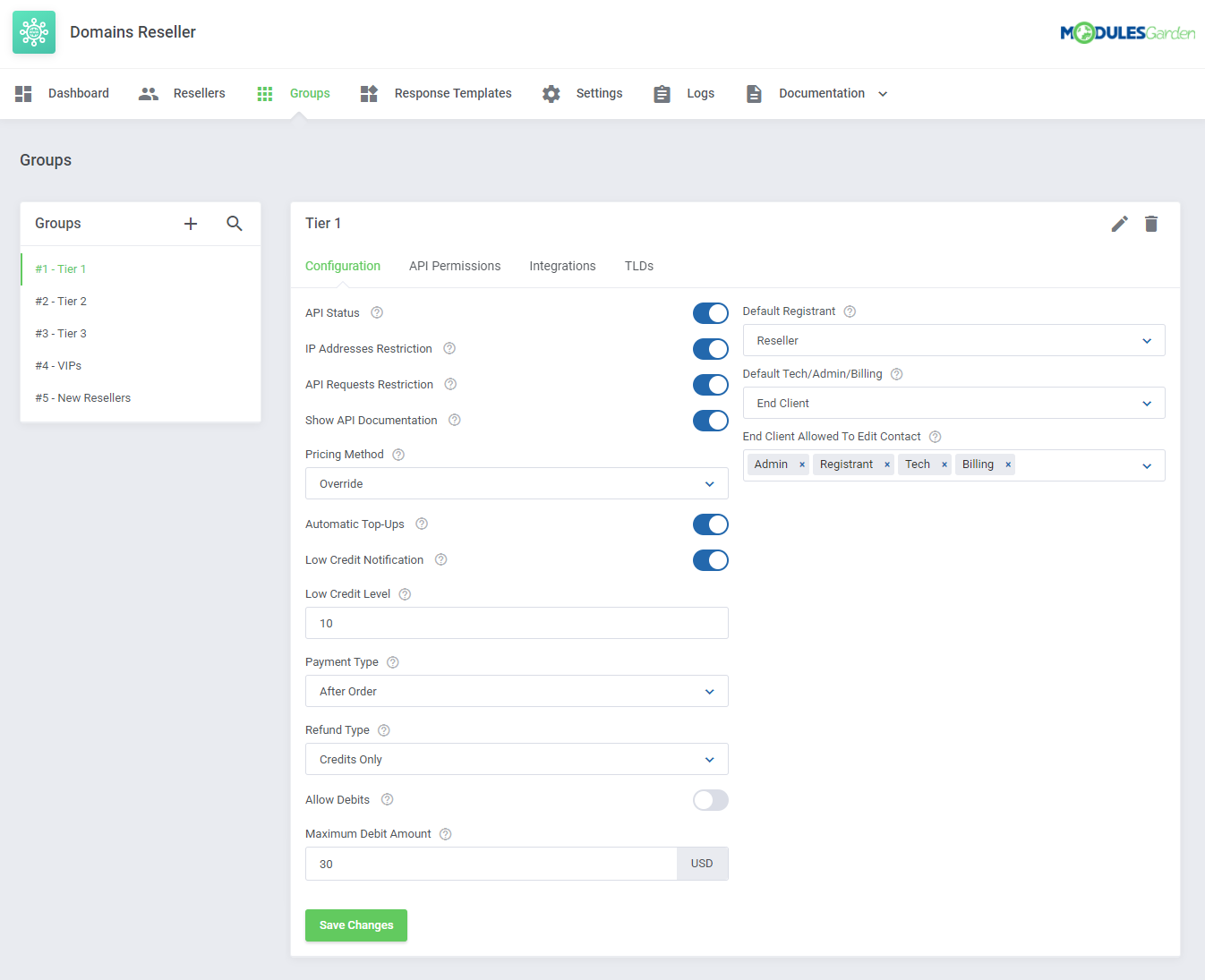The height and width of the screenshot is (980, 1205).
Task: Add a new group with the plus icon
Action: (x=191, y=224)
